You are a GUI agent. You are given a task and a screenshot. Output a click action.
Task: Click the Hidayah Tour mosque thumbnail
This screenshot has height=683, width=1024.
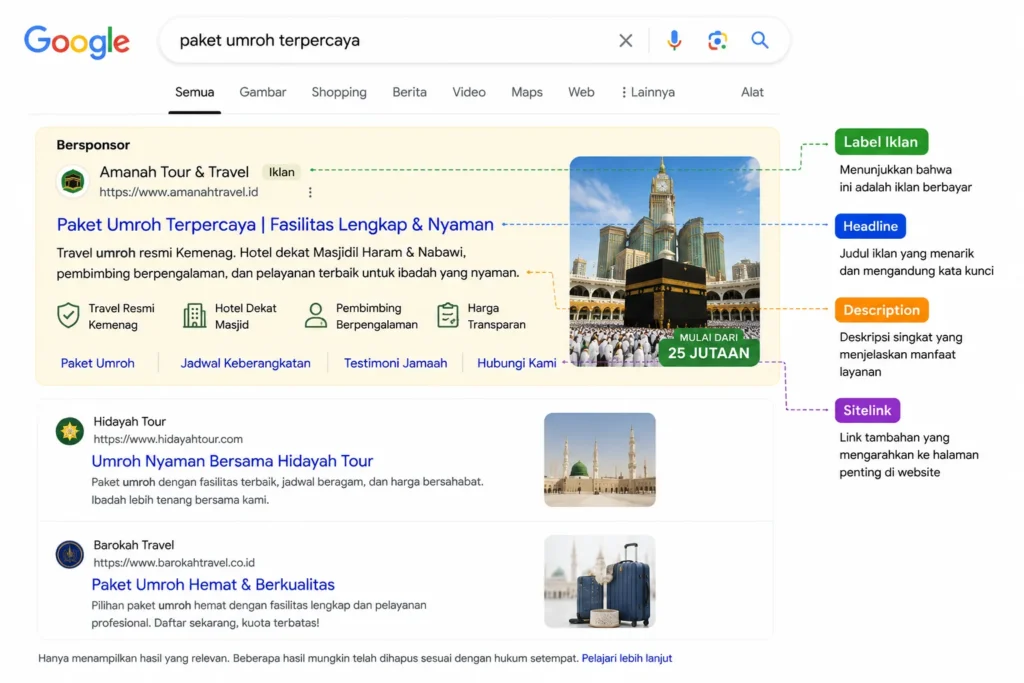point(600,459)
